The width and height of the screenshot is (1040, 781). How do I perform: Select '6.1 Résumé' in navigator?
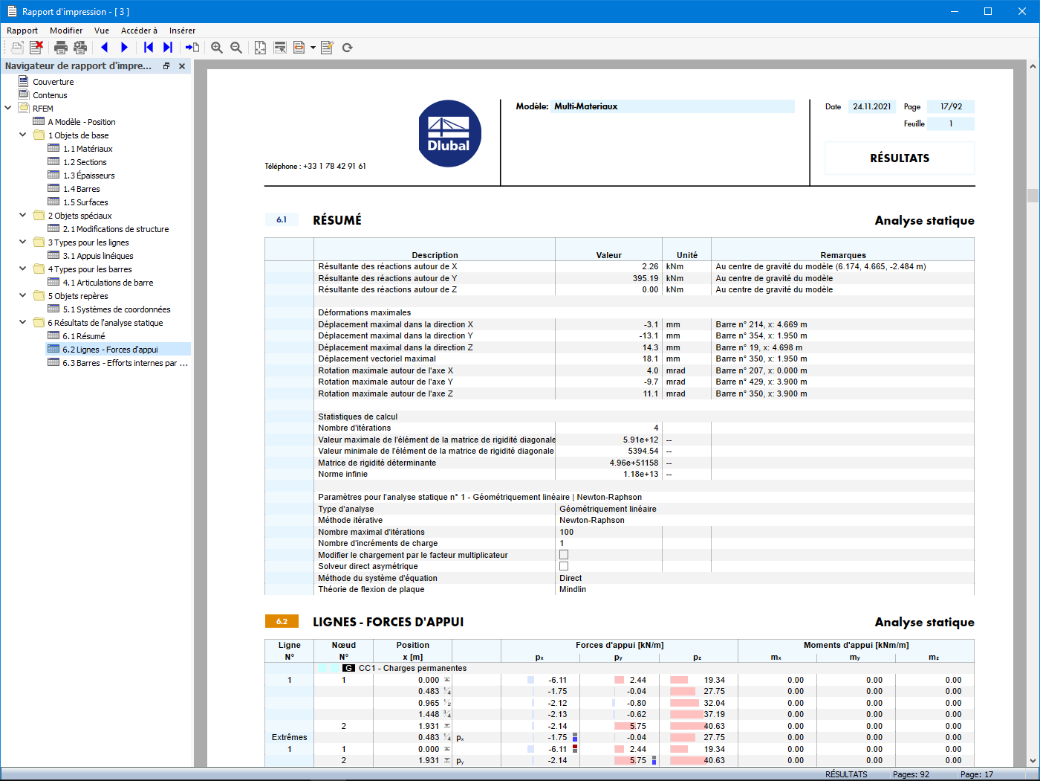[84, 336]
